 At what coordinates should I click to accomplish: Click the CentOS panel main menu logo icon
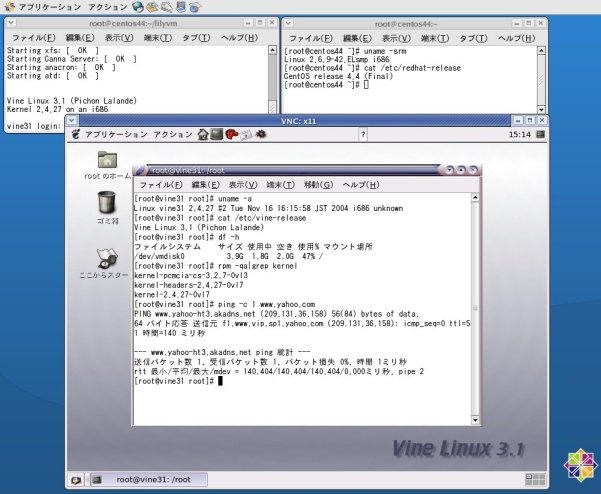coord(9,7)
